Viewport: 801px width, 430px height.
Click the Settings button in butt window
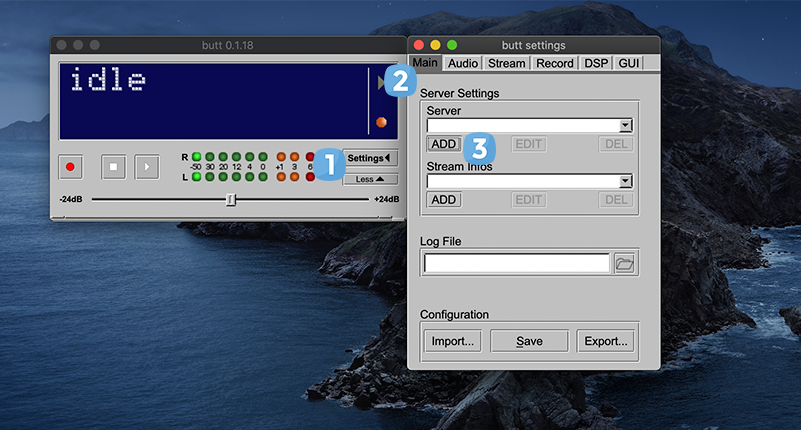tap(370, 158)
